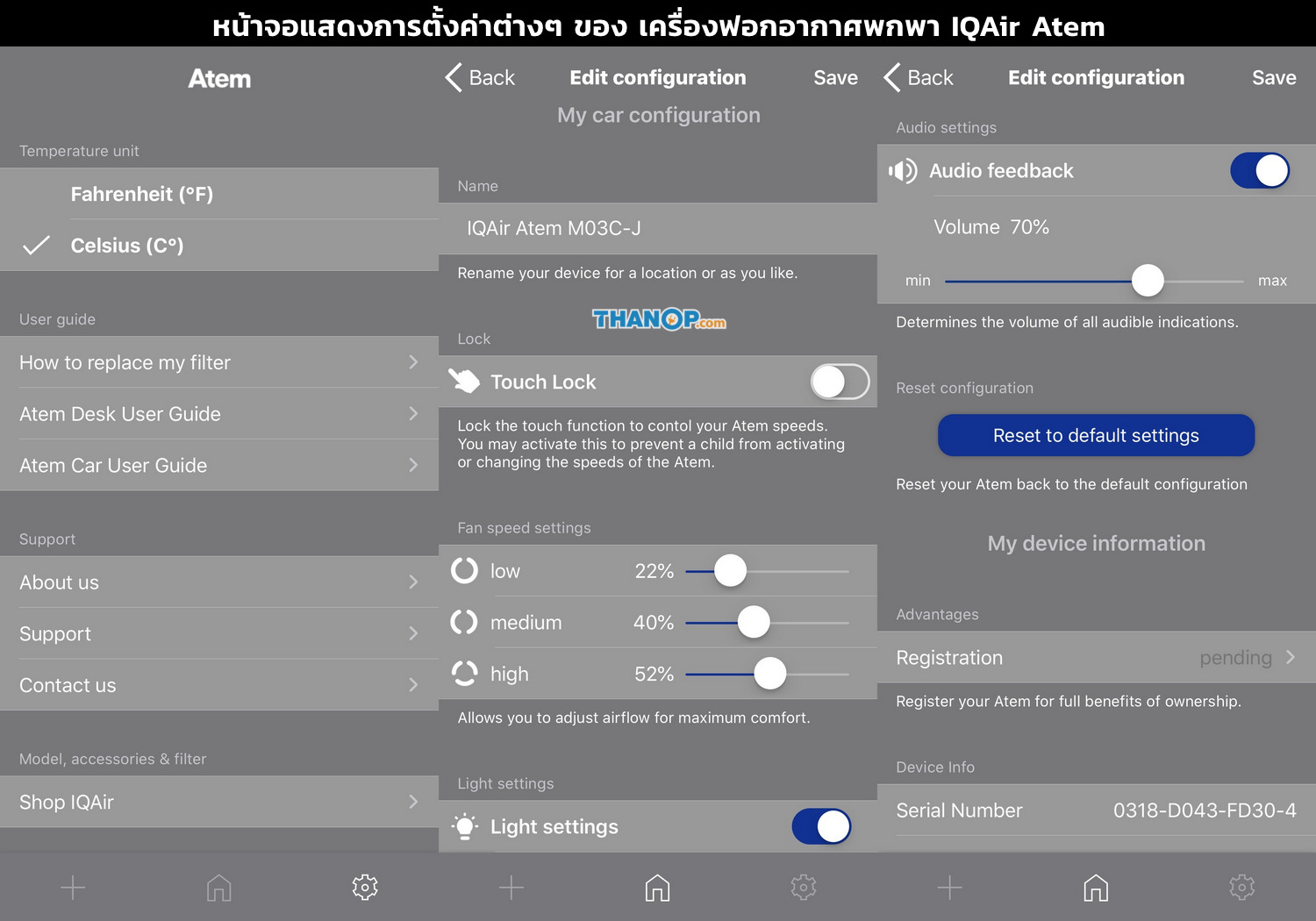This screenshot has height=921, width=1316.
Task: Tap the plus icon in the left panel
Action: pyautogui.click(x=73, y=888)
